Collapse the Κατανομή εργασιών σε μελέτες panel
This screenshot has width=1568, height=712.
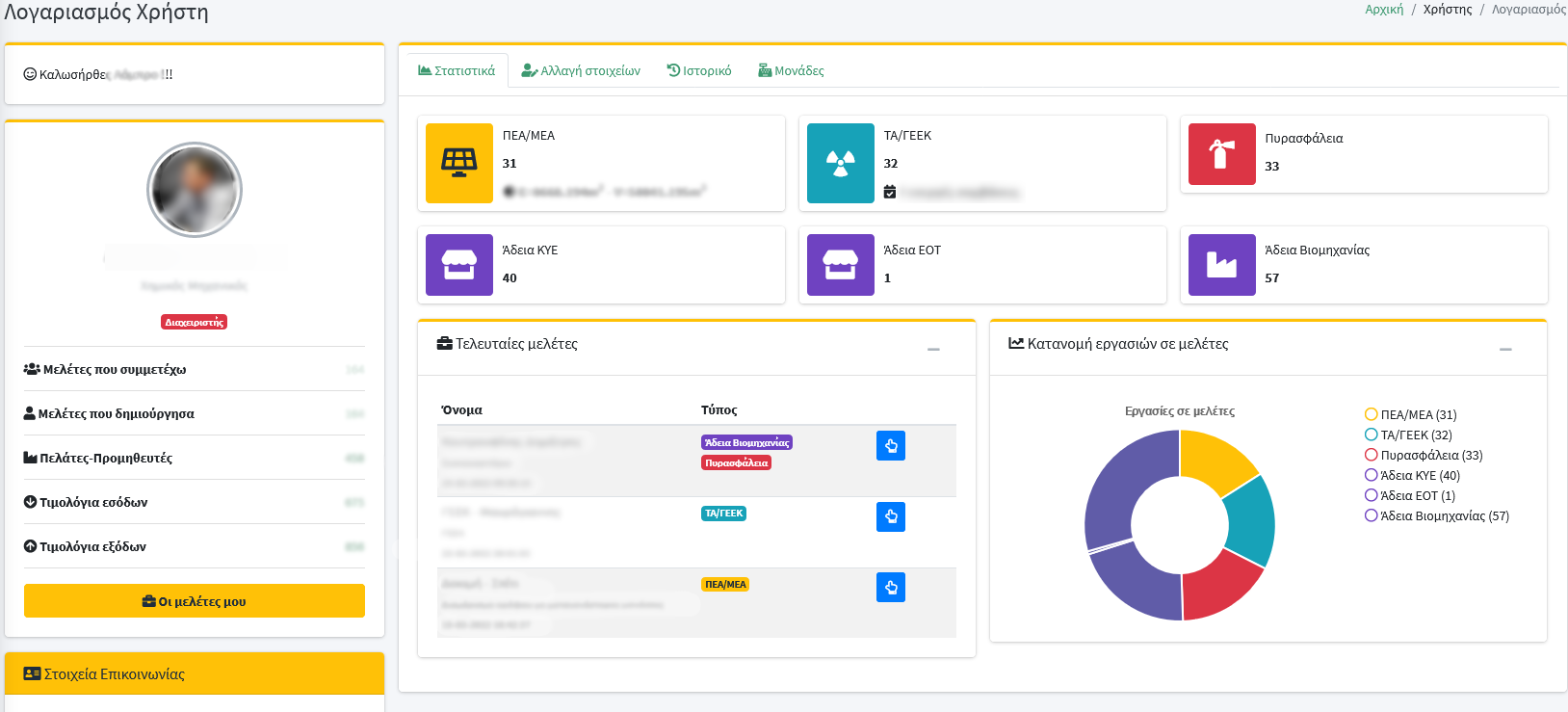pos(1505,349)
